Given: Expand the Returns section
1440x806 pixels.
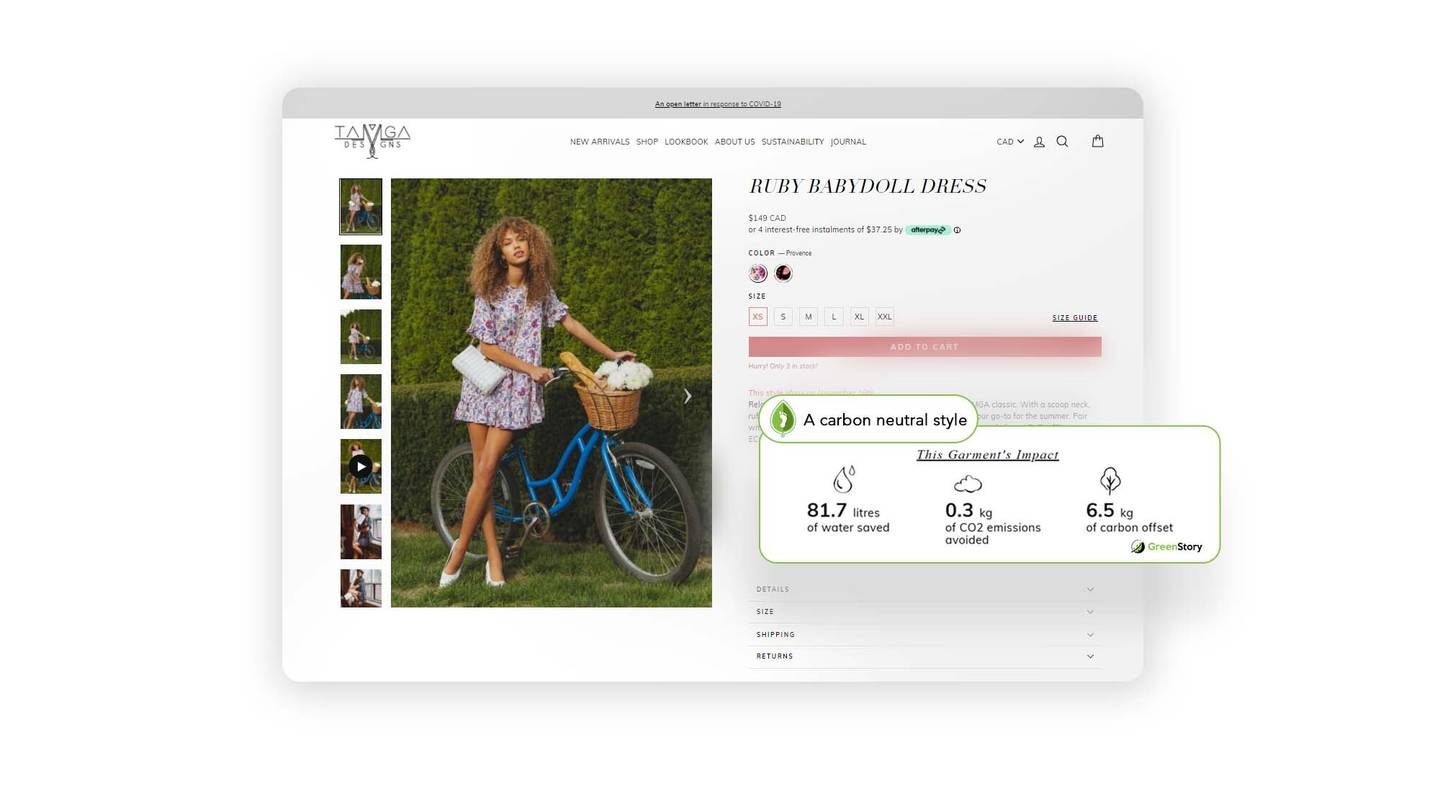Looking at the screenshot, I should tap(924, 657).
